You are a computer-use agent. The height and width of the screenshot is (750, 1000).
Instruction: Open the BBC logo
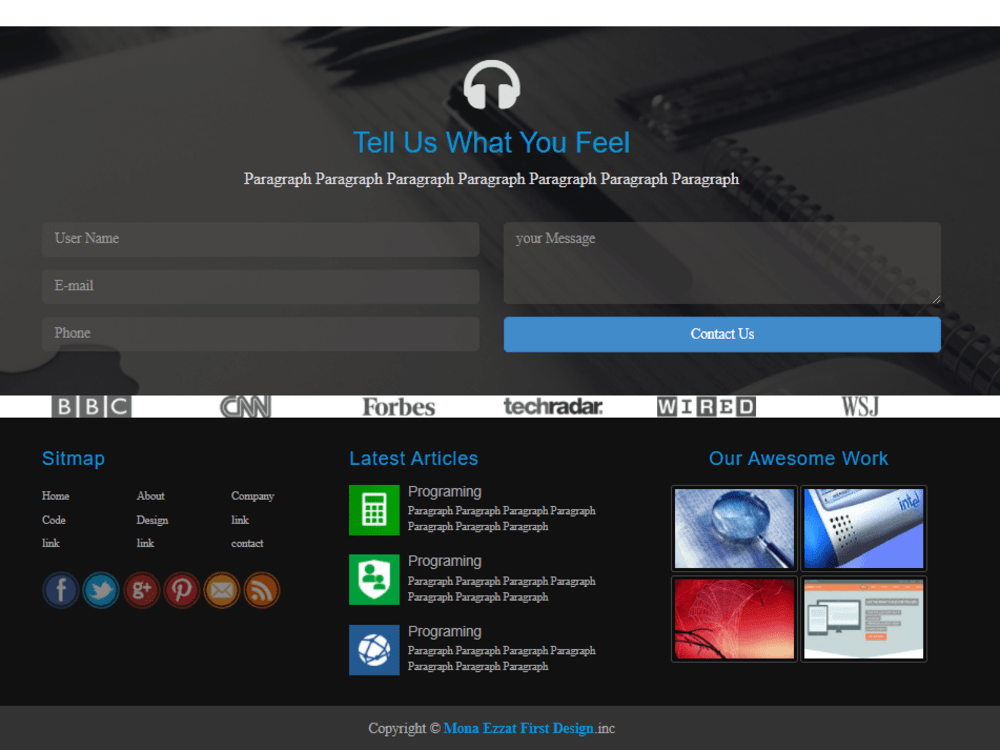[91, 406]
